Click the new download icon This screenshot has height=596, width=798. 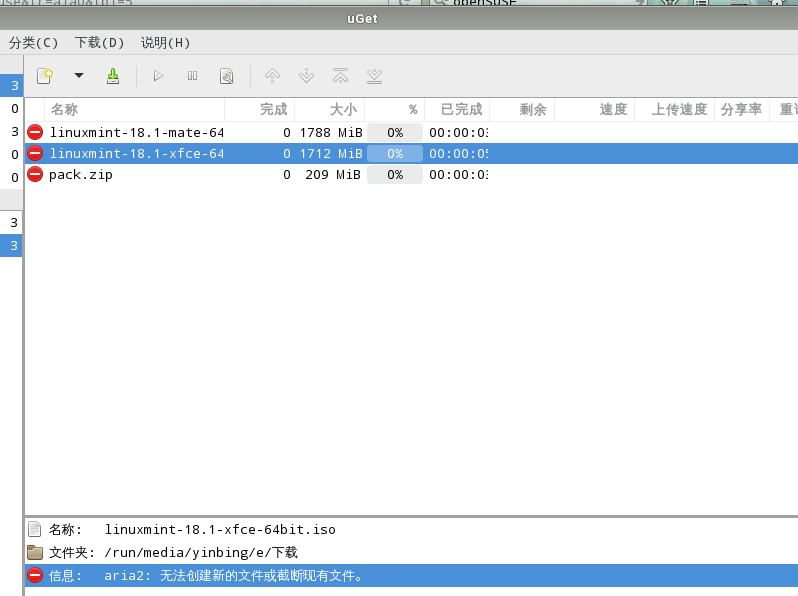(45, 76)
